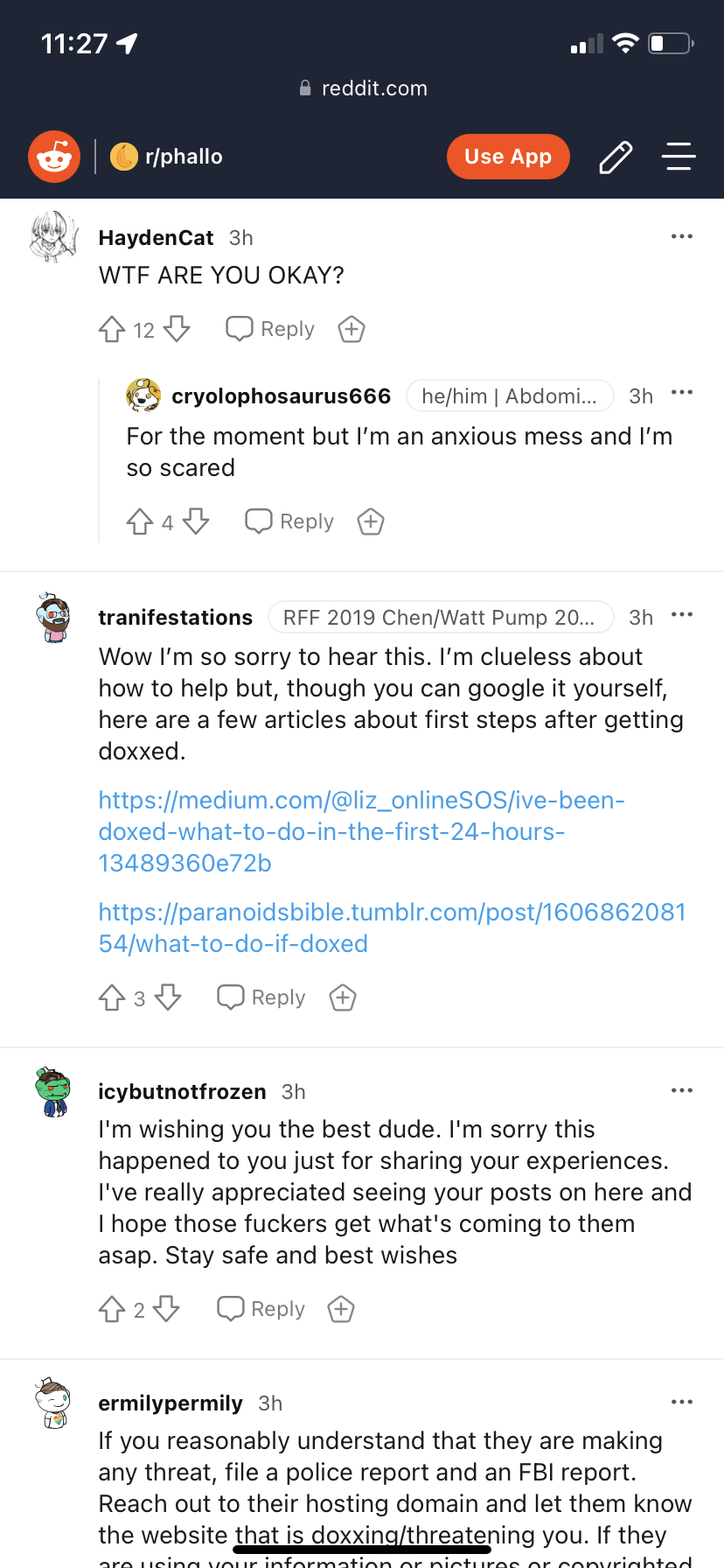Image resolution: width=724 pixels, height=1568 pixels.
Task: Click the Reply icon under icybutnotfrozen's comment
Action: (x=231, y=1310)
